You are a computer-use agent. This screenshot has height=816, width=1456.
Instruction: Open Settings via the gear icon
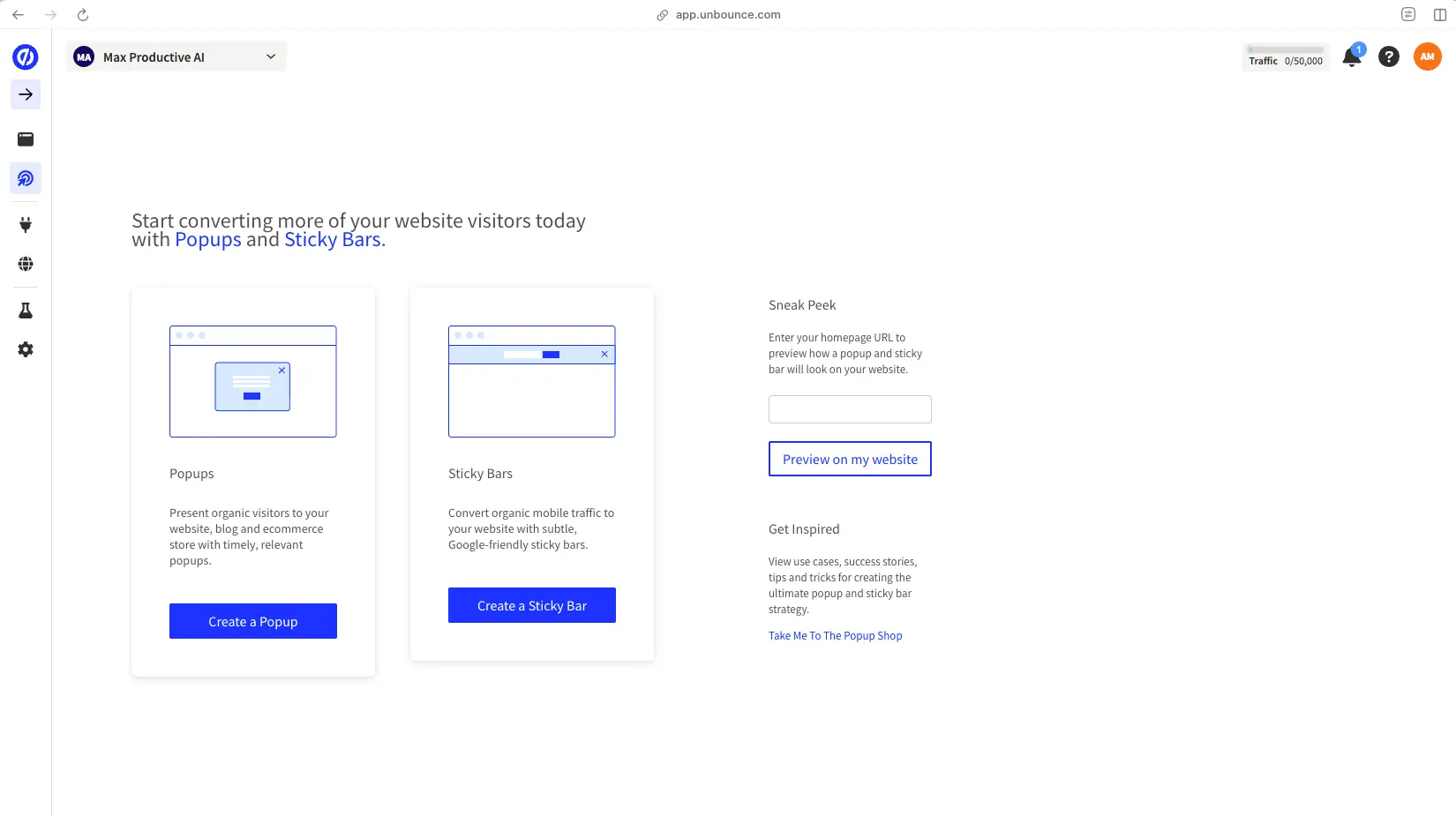tap(25, 349)
